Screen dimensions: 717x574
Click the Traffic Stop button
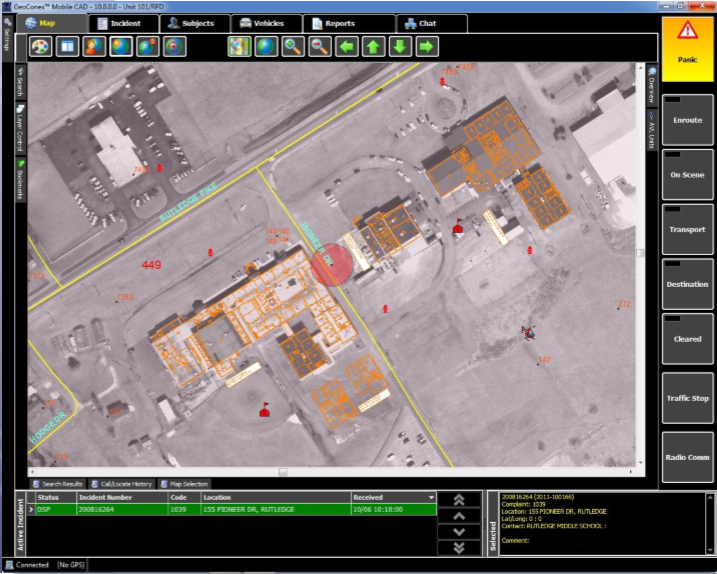point(687,399)
